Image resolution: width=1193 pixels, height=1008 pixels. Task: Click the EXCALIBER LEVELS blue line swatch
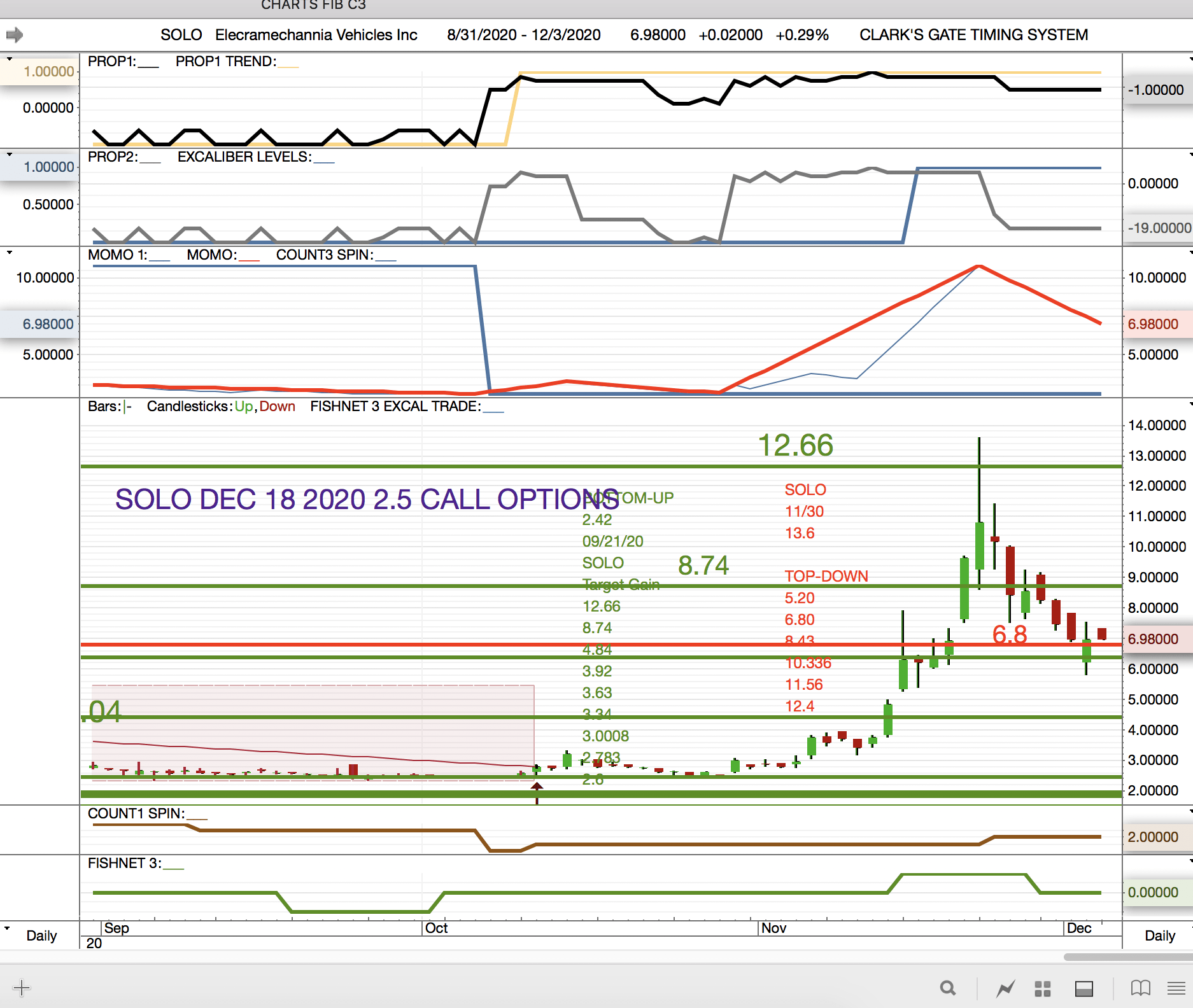coord(324,161)
